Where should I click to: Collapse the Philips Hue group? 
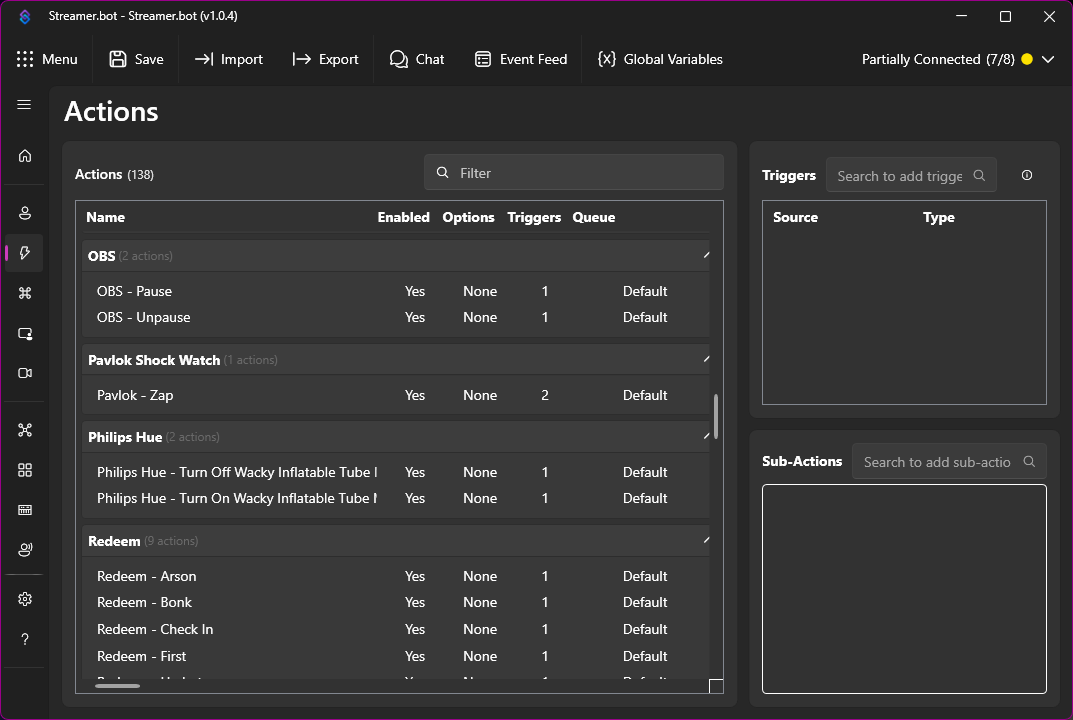tap(706, 437)
